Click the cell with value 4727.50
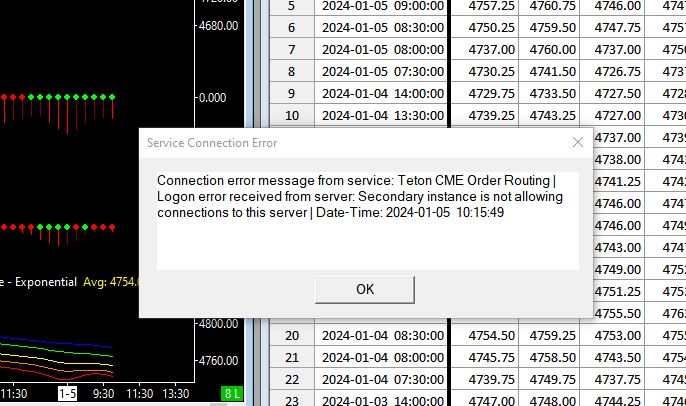The height and width of the screenshot is (406, 686). click(x=612, y=93)
